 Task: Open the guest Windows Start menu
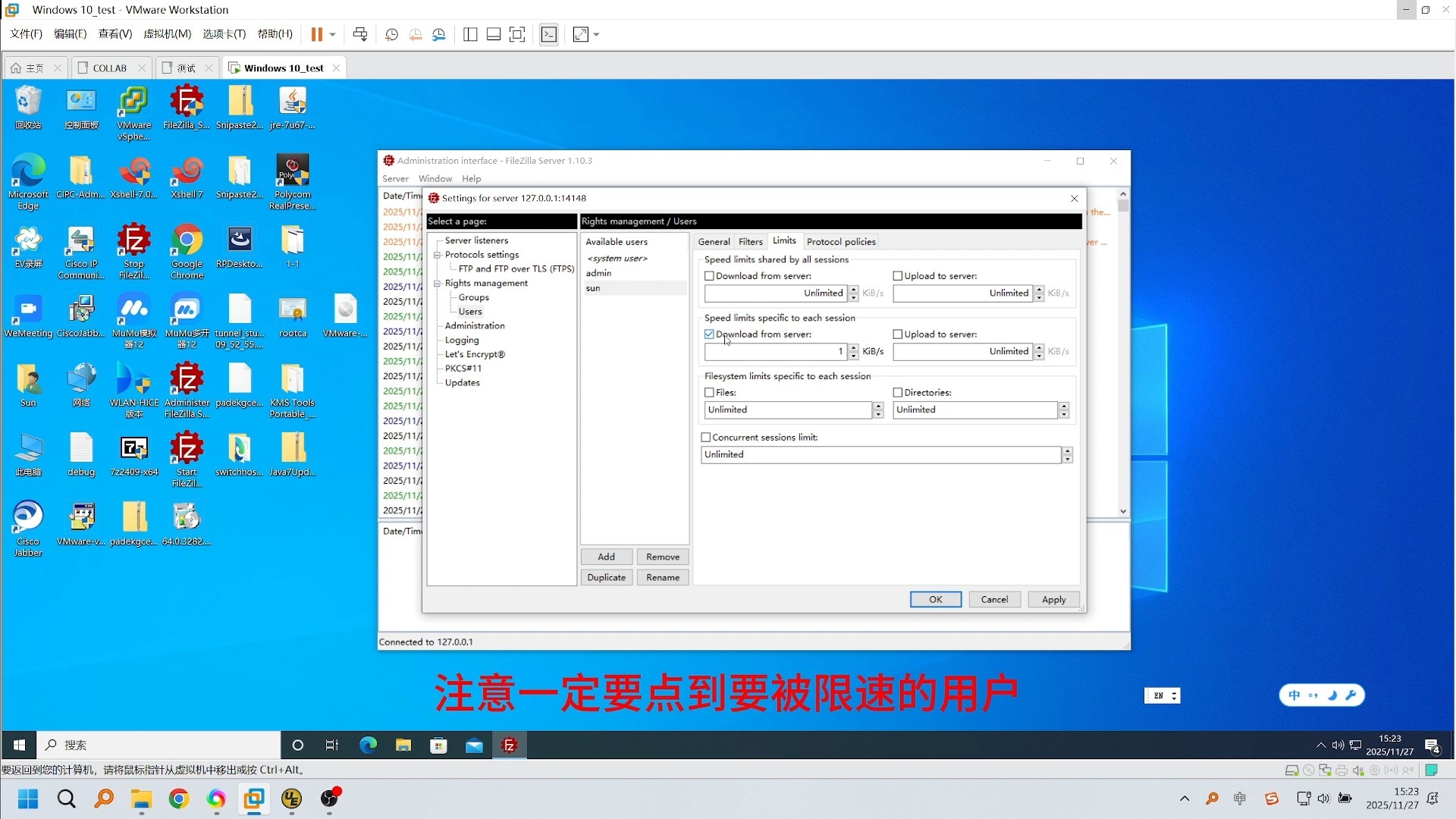click(19, 745)
